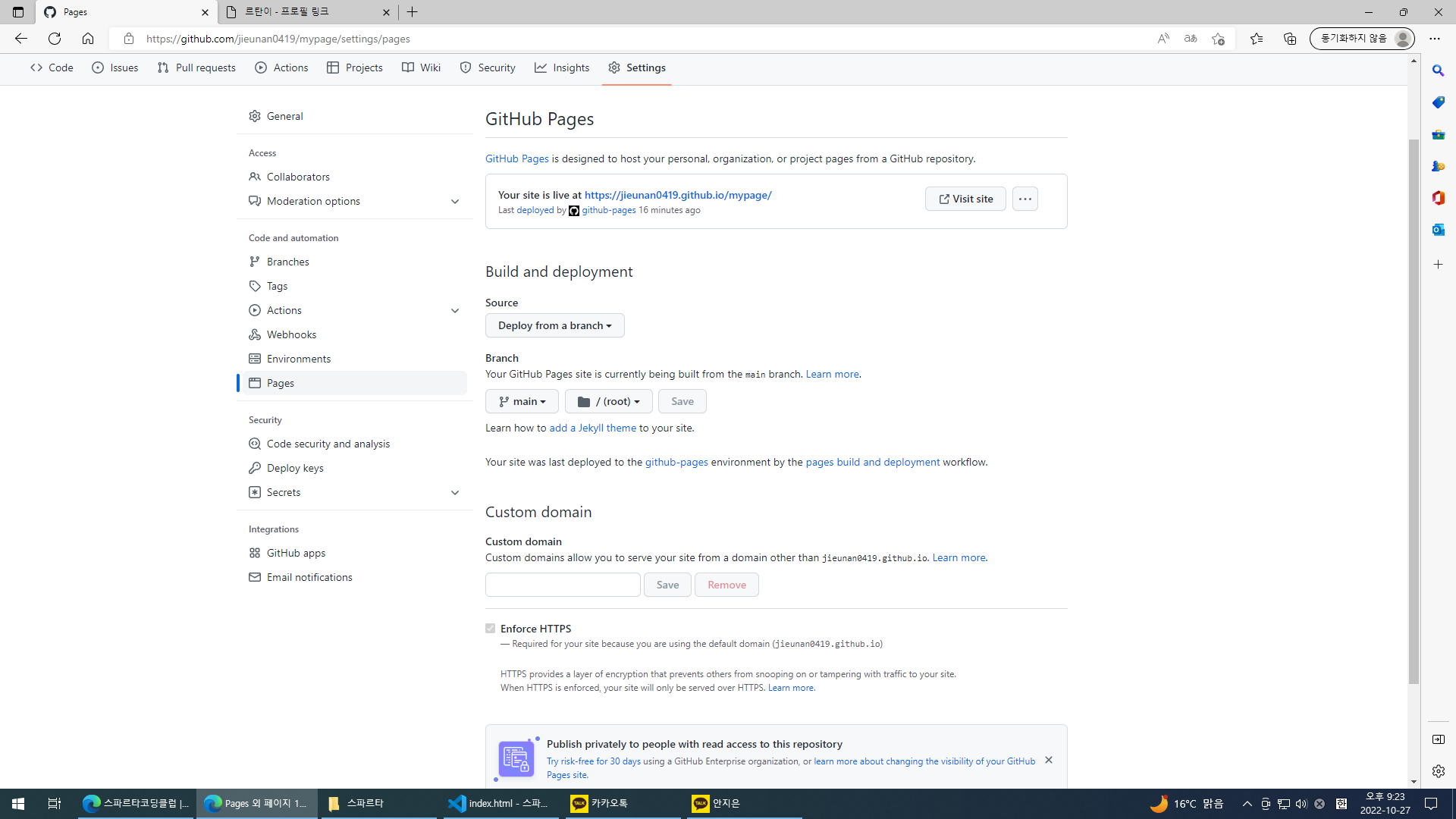This screenshot has width=1456, height=819.
Task: Open Office from the Edge sidebar
Action: (1439, 198)
